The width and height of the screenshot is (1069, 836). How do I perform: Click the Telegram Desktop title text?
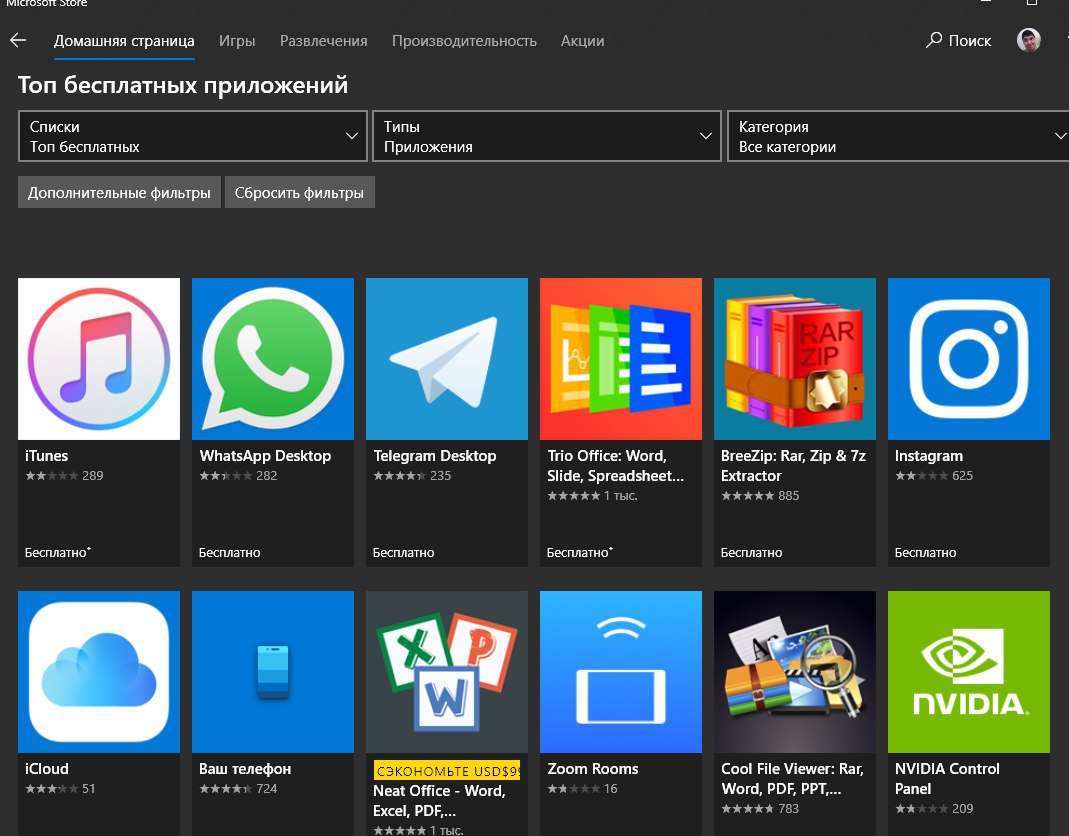pyautogui.click(x=434, y=456)
